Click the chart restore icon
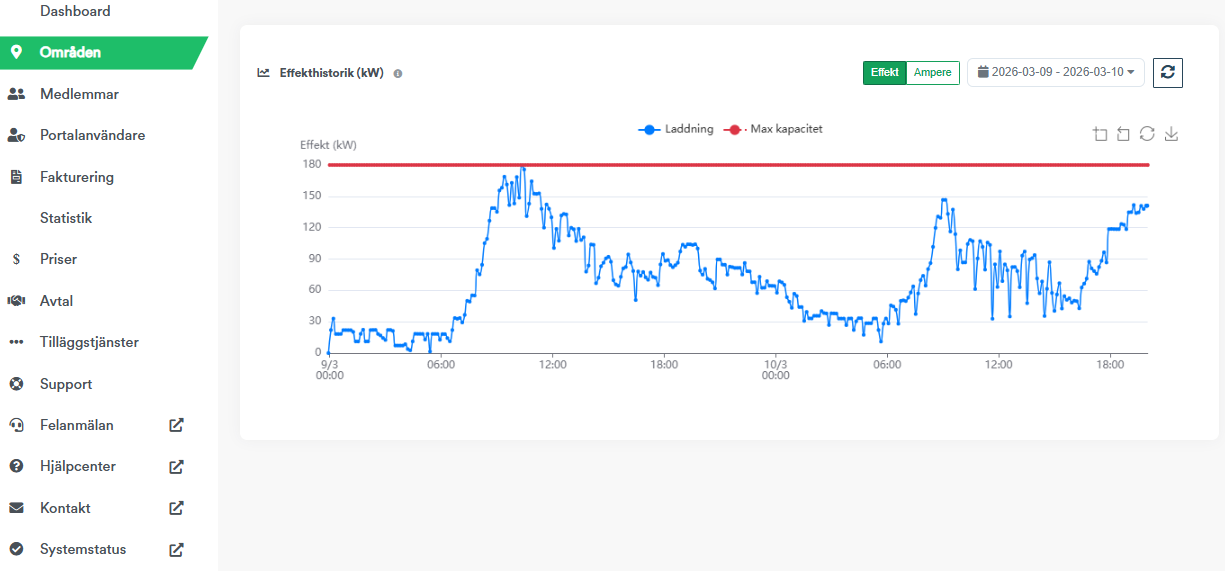Screen dimensions: 1225x571 (1147, 134)
